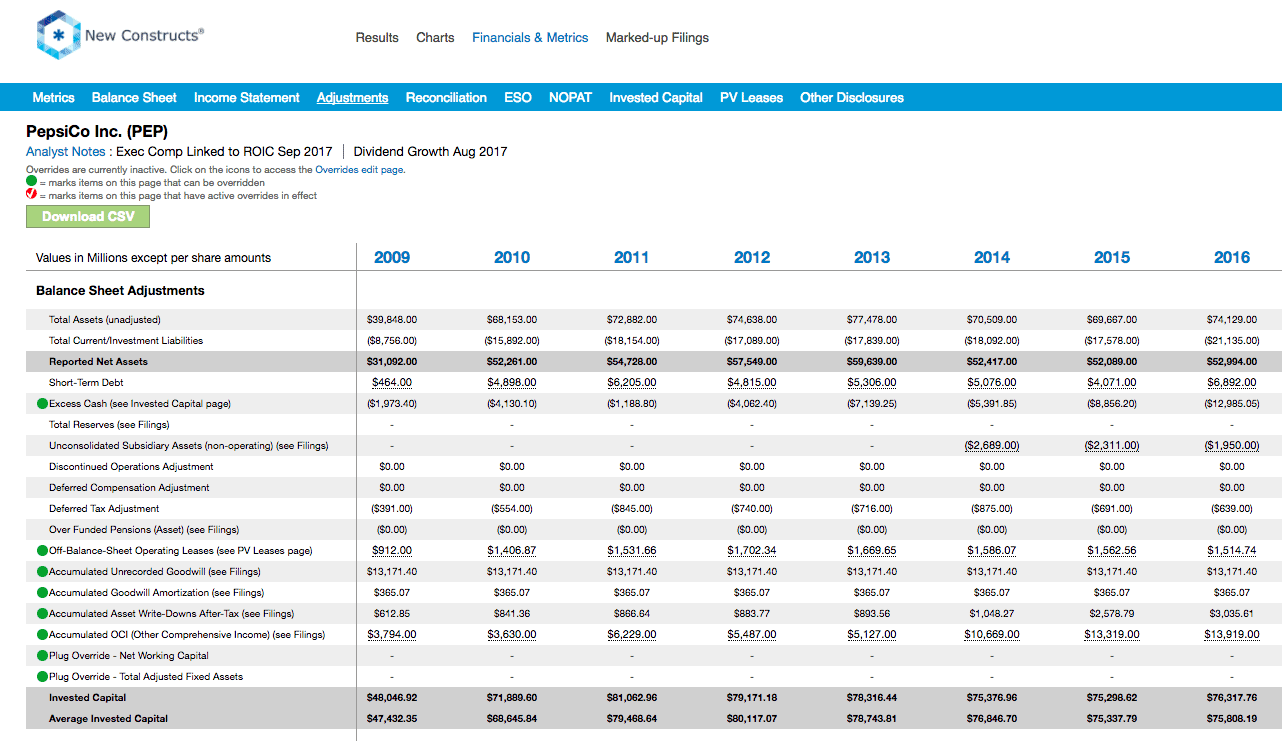1282x741 pixels.
Task: Click 2016 Accumulated OCI value $13,919.00
Action: point(1232,635)
